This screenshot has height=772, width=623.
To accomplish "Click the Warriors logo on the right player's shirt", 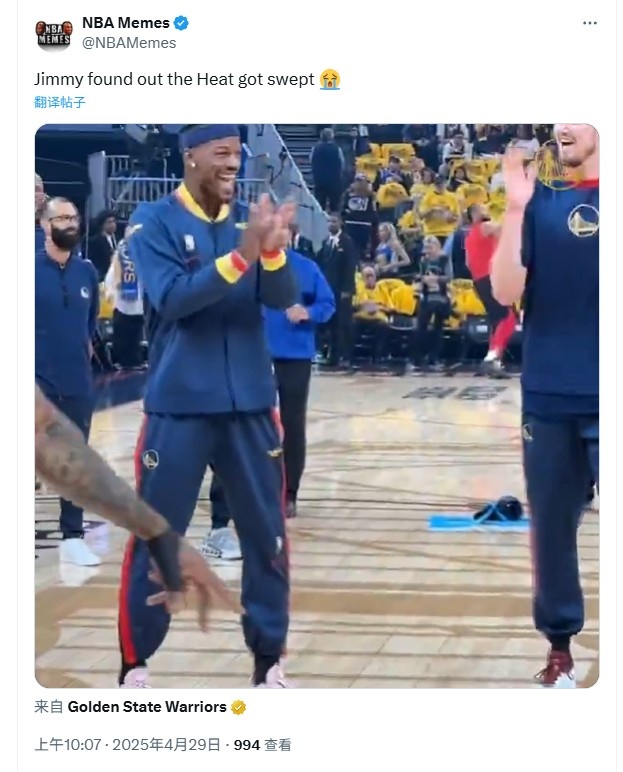I will pyautogui.click(x=583, y=220).
